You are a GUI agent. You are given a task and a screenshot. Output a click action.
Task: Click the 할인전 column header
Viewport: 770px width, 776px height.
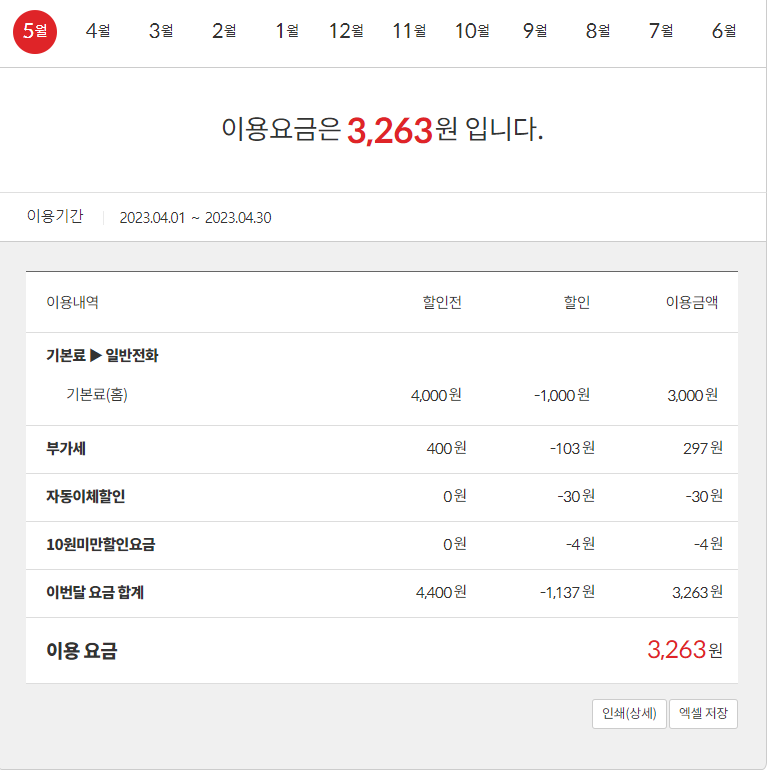coord(442,302)
